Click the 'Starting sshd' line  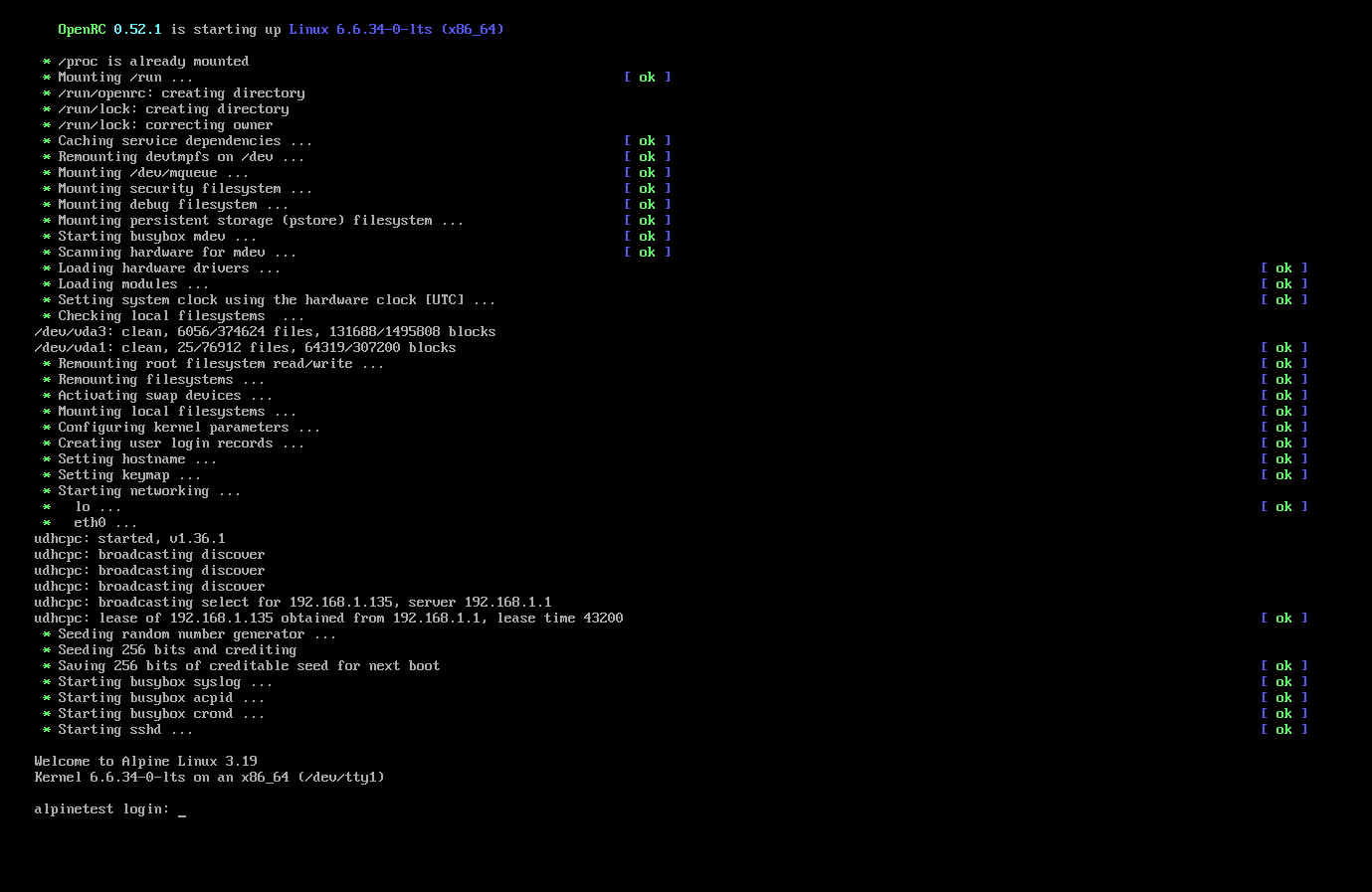click(117, 730)
